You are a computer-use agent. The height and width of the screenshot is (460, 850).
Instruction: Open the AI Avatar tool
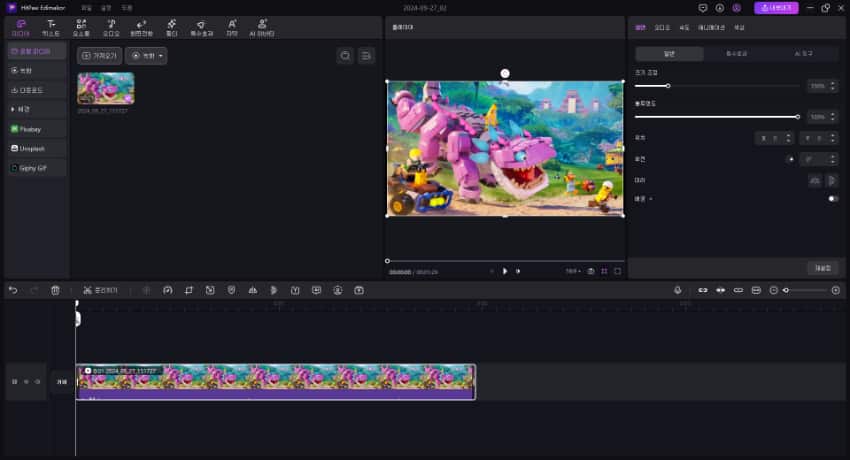(x=261, y=27)
